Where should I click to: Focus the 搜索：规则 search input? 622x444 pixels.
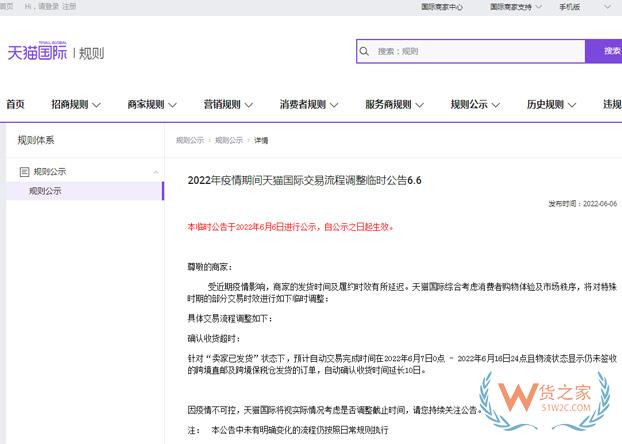click(x=470, y=51)
